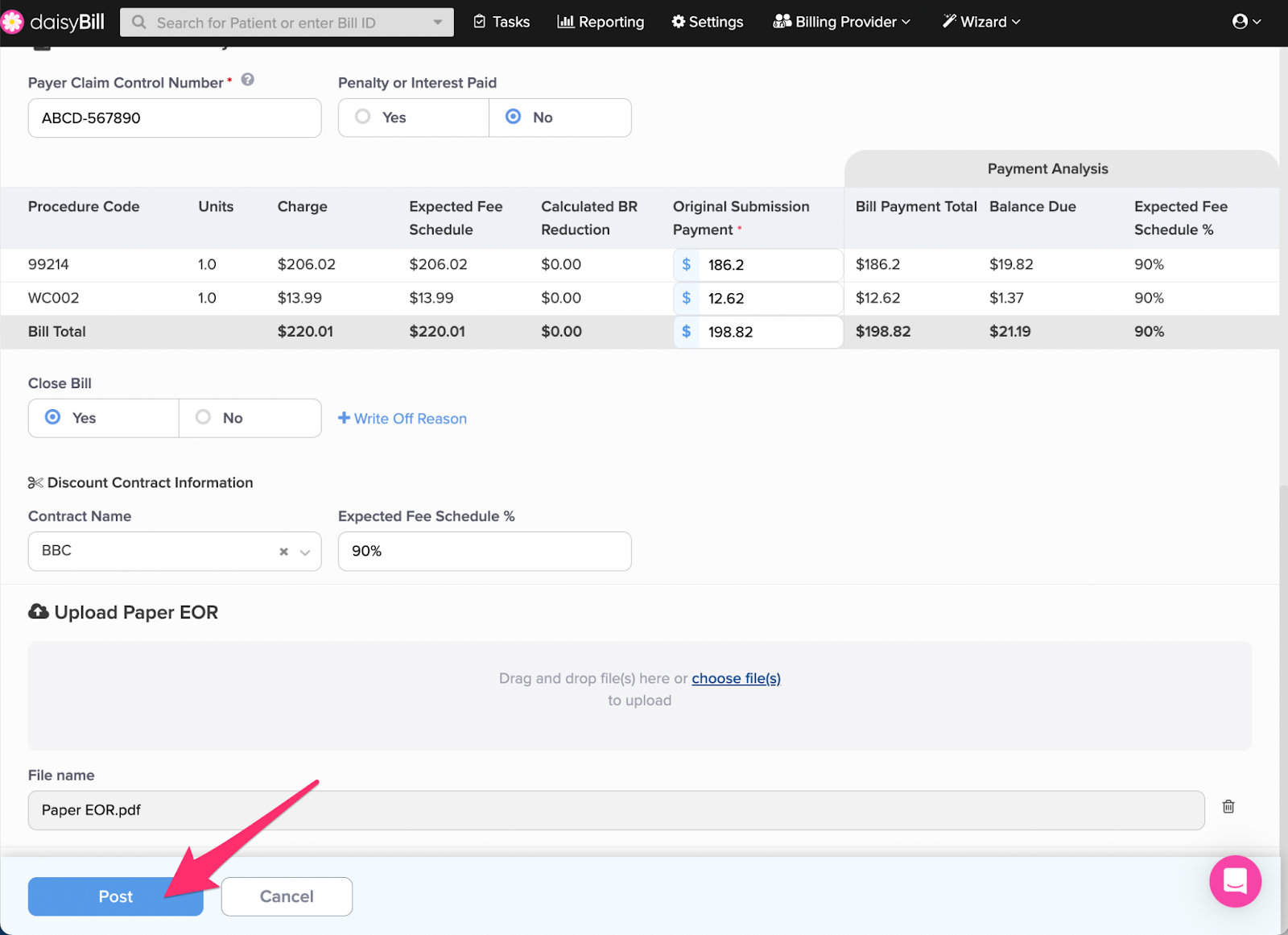
Task: Select No for Penalty or Interest Paid
Action: 560,118
